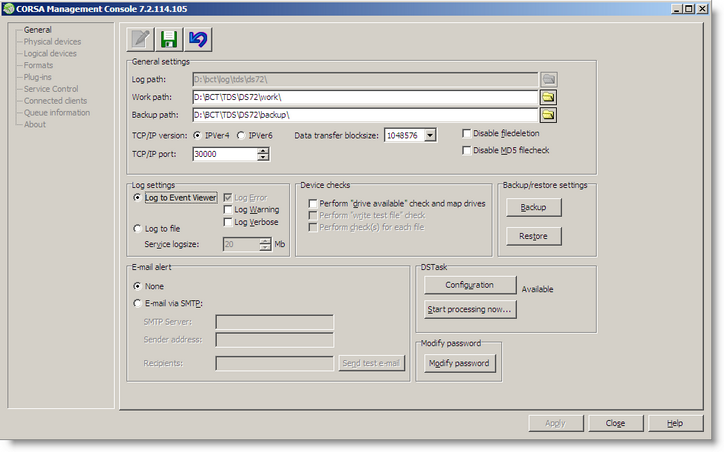Select None for E-mail alert

tap(137, 286)
